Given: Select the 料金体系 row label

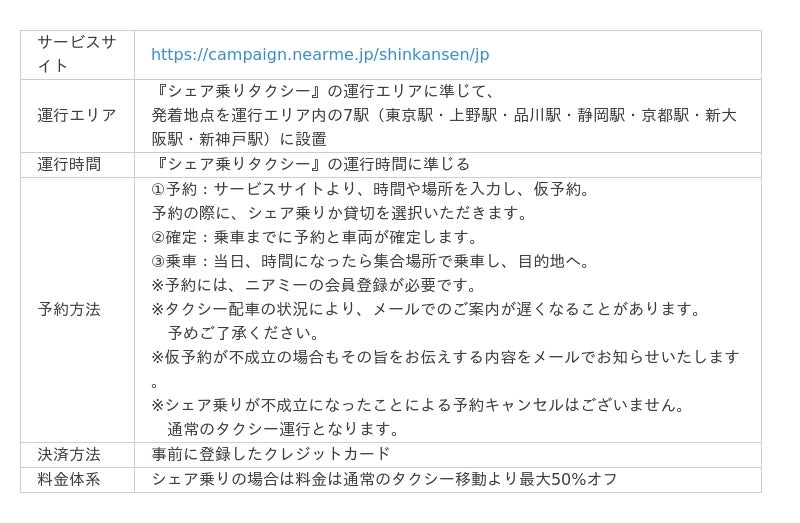Looking at the screenshot, I should coord(69,479).
